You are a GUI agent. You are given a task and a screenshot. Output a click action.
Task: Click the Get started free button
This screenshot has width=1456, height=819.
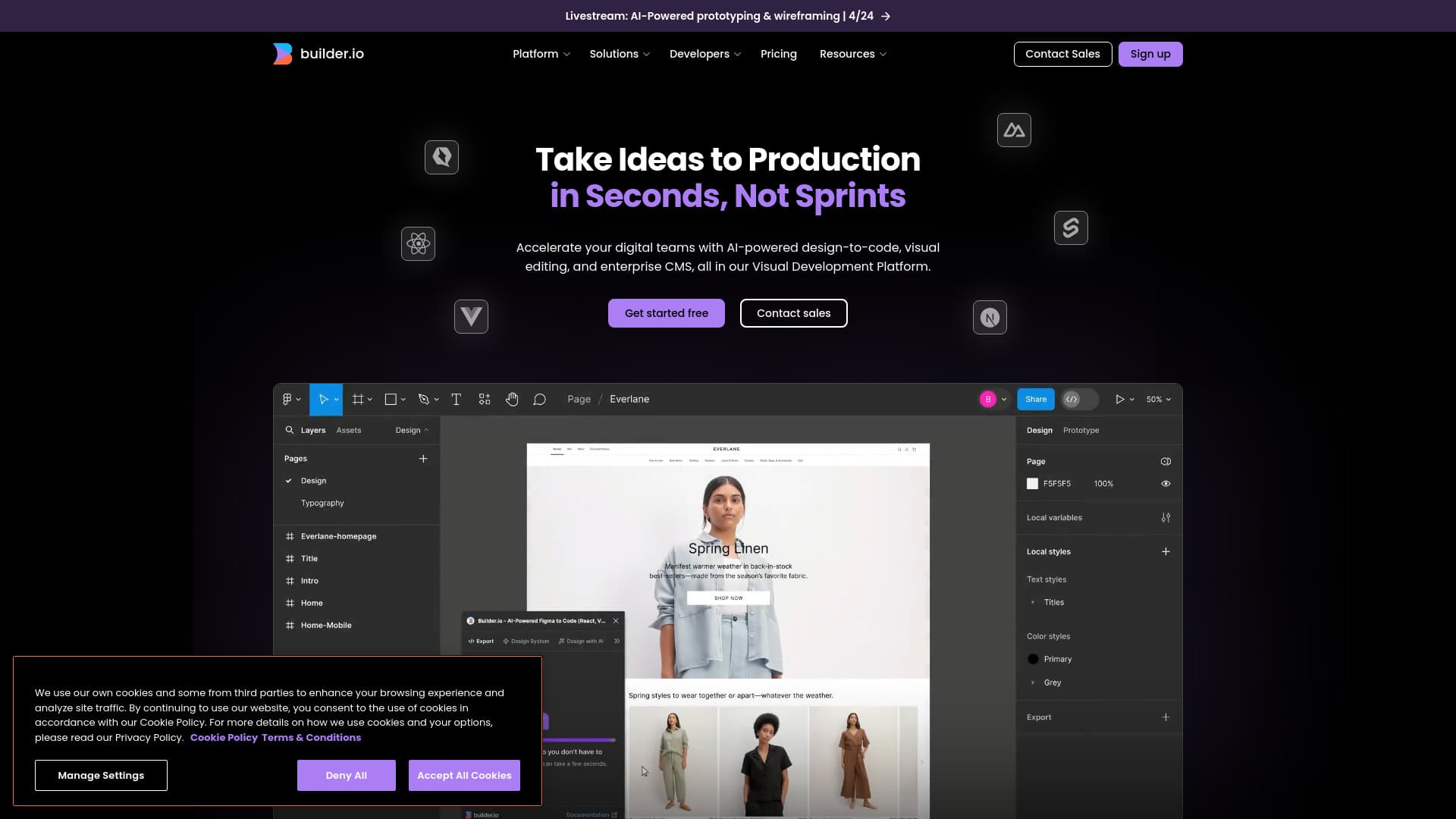click(666, 312)
